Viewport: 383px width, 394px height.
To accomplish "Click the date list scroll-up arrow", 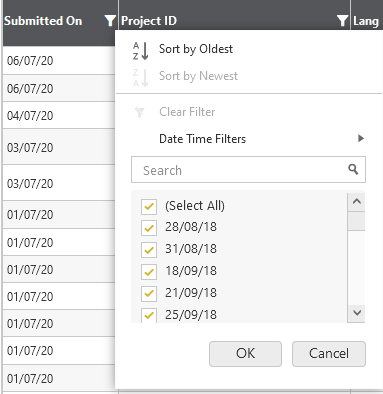I will (x=356, y=202).
